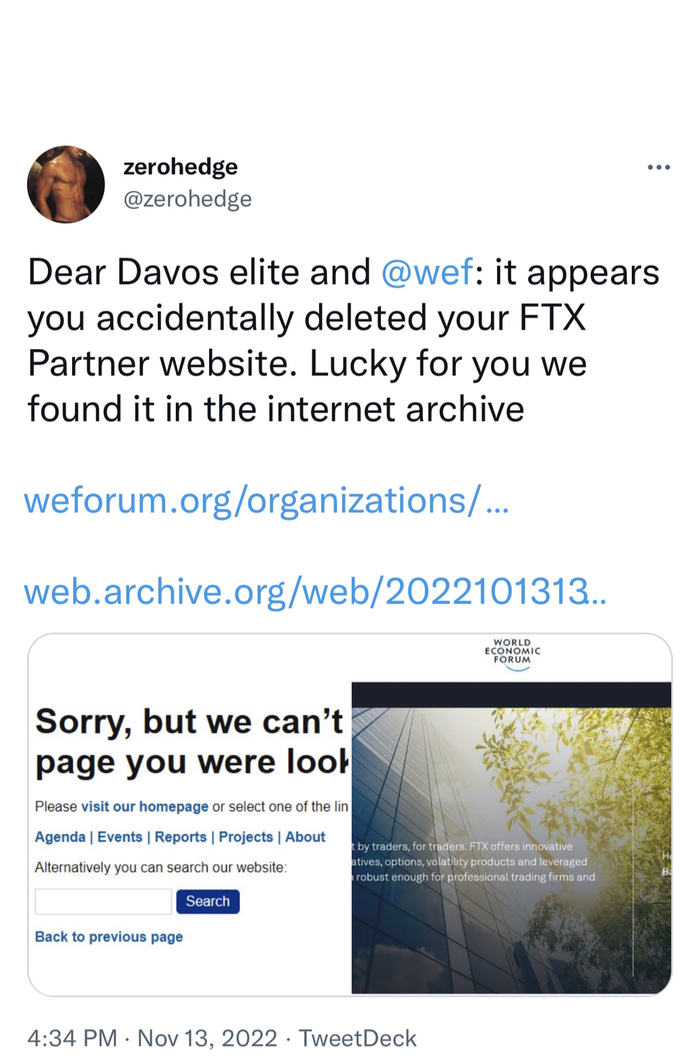Open the zerohedge display name
The width and height of the screenshot is (700, 1064).
point(180,167)
